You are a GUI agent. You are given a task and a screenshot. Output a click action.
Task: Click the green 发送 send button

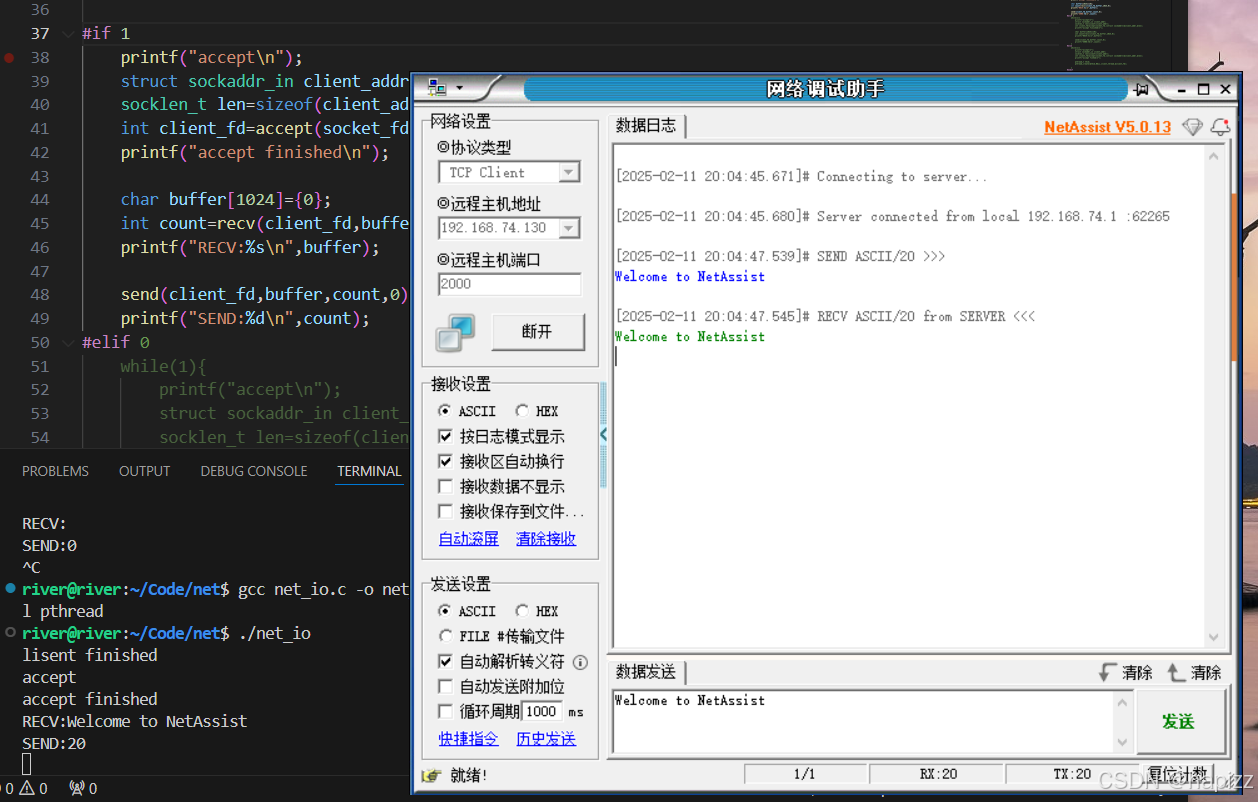click(1179, 721)
